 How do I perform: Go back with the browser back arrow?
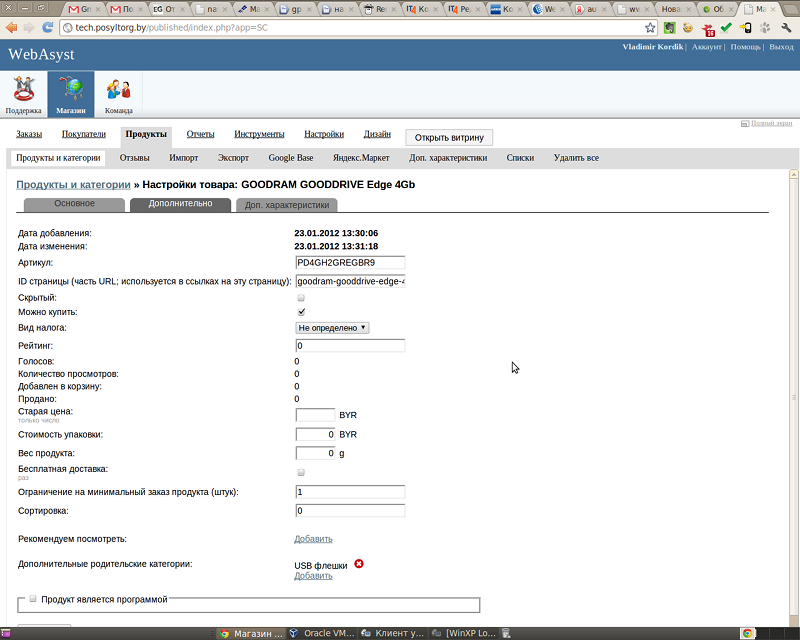[11, 28]
